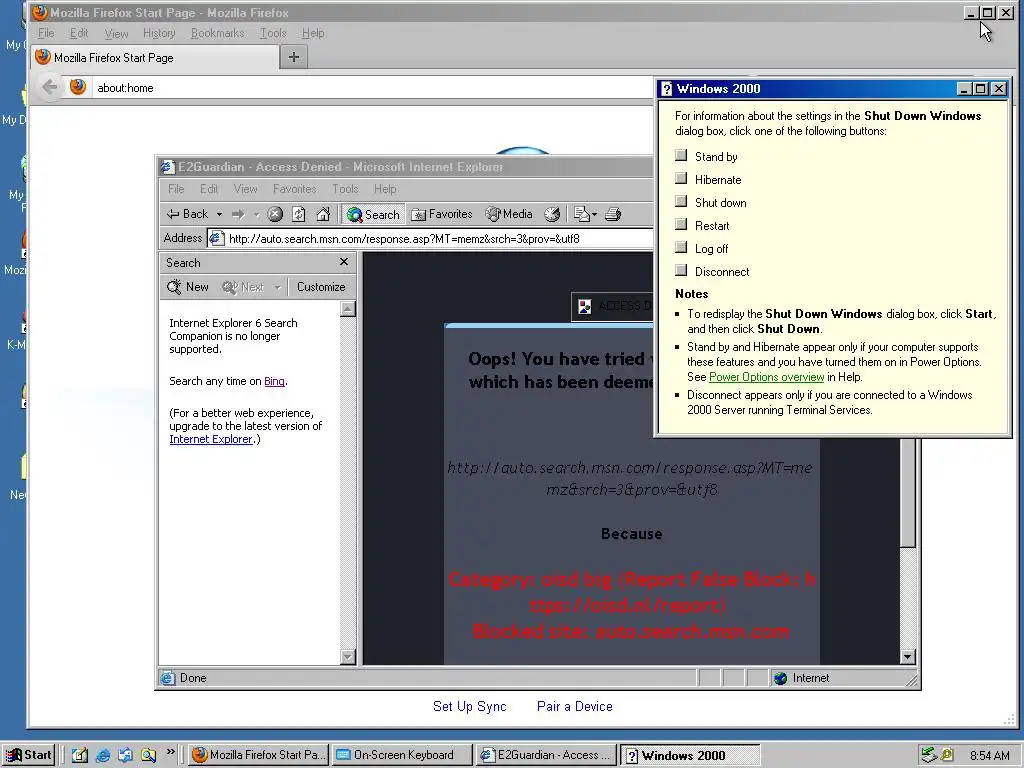Screen dimensions: 1024x768
Task: Click the Firefox site identity icon
Action: 78,87
